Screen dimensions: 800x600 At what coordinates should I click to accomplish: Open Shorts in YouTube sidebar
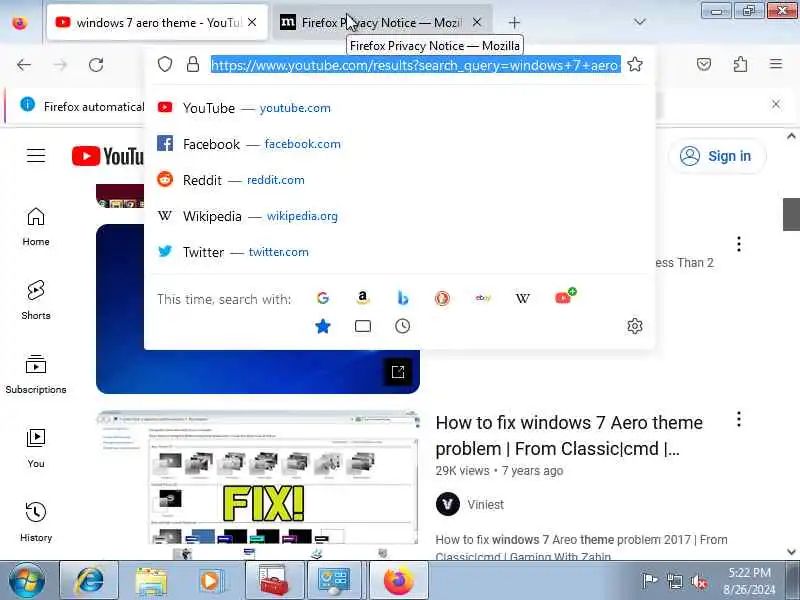36,301
